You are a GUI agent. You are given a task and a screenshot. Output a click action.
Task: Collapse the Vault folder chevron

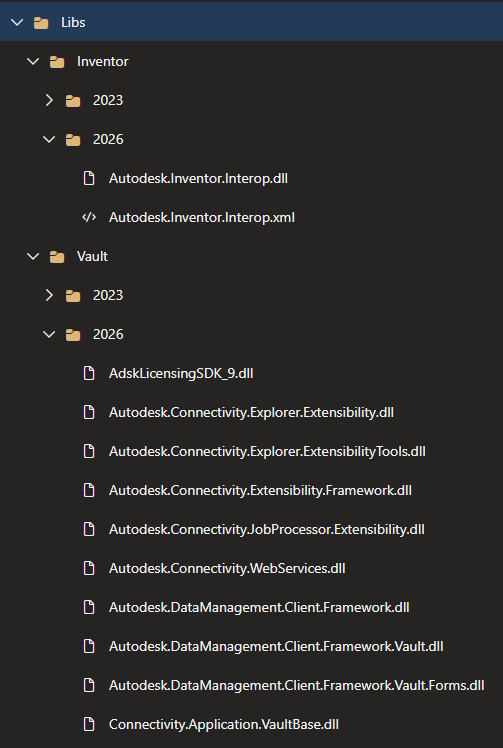click(x=33, y=256)
